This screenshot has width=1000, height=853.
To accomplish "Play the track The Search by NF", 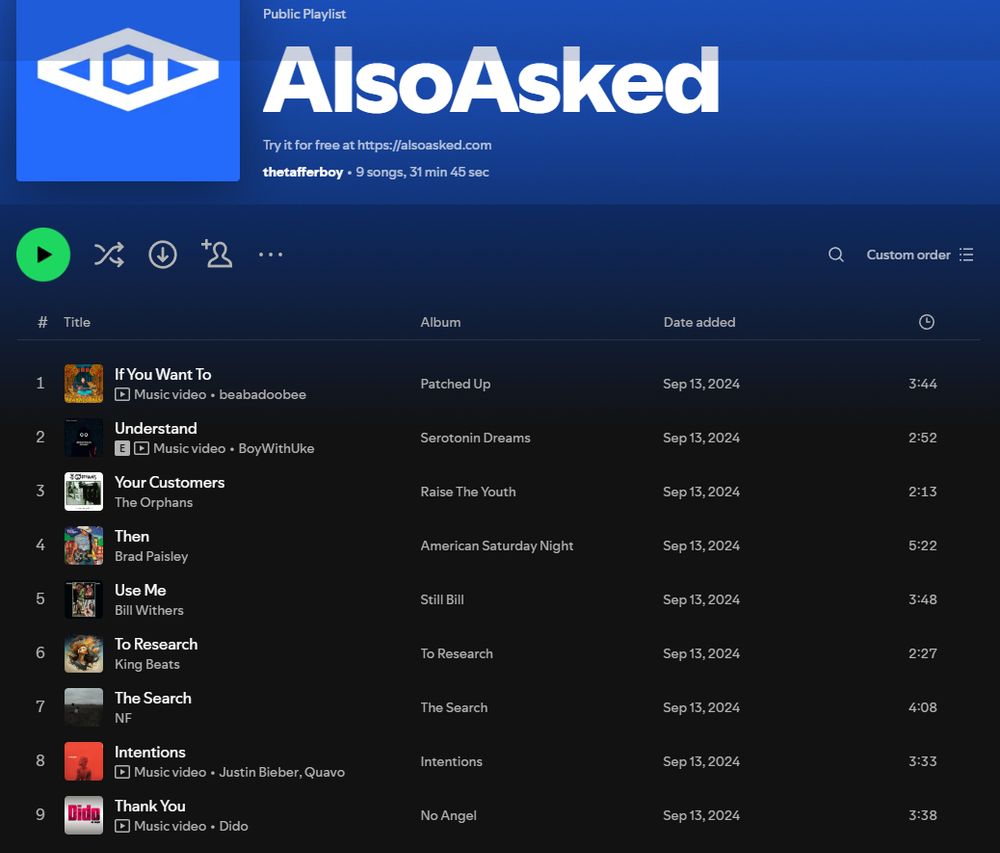I will point(153,697).
